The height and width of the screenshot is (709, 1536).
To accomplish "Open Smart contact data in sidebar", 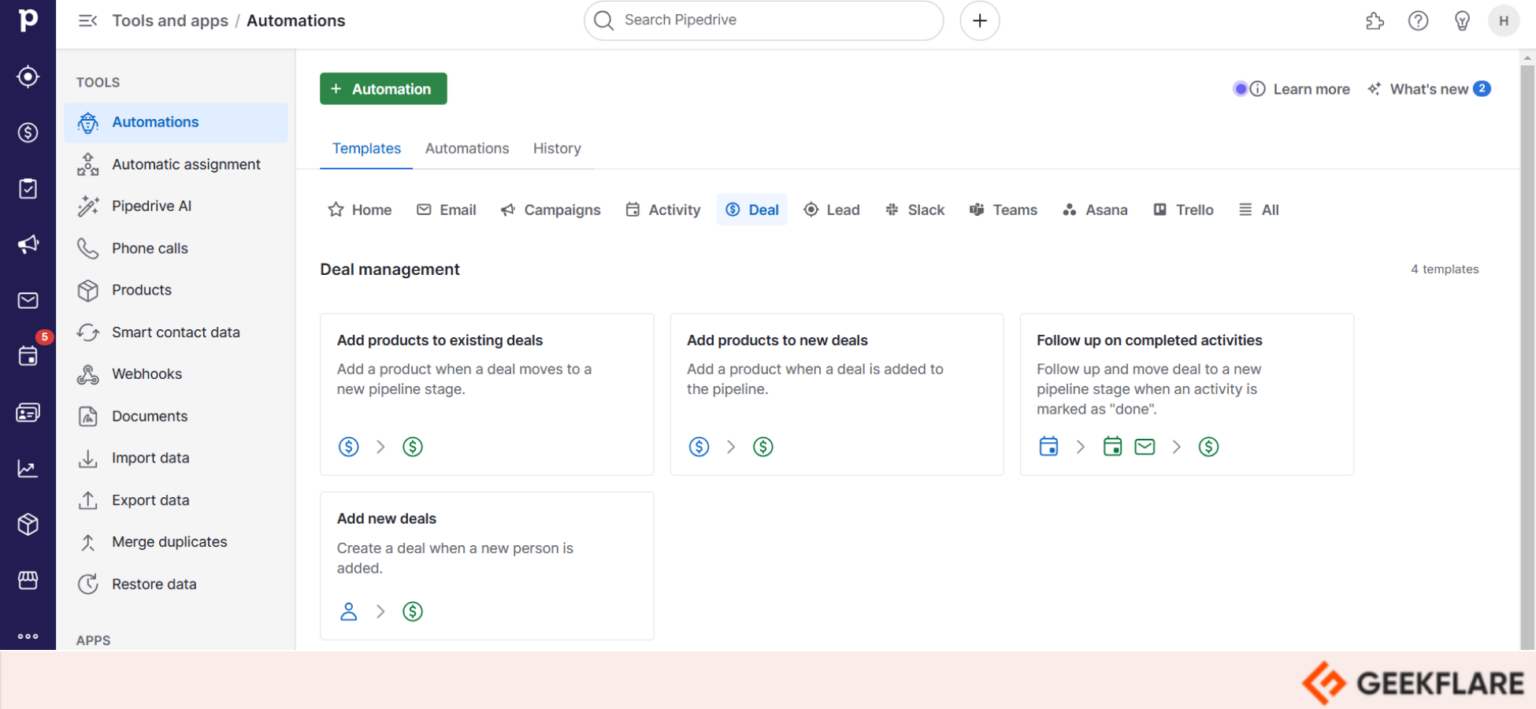I will tap(176, 332).
